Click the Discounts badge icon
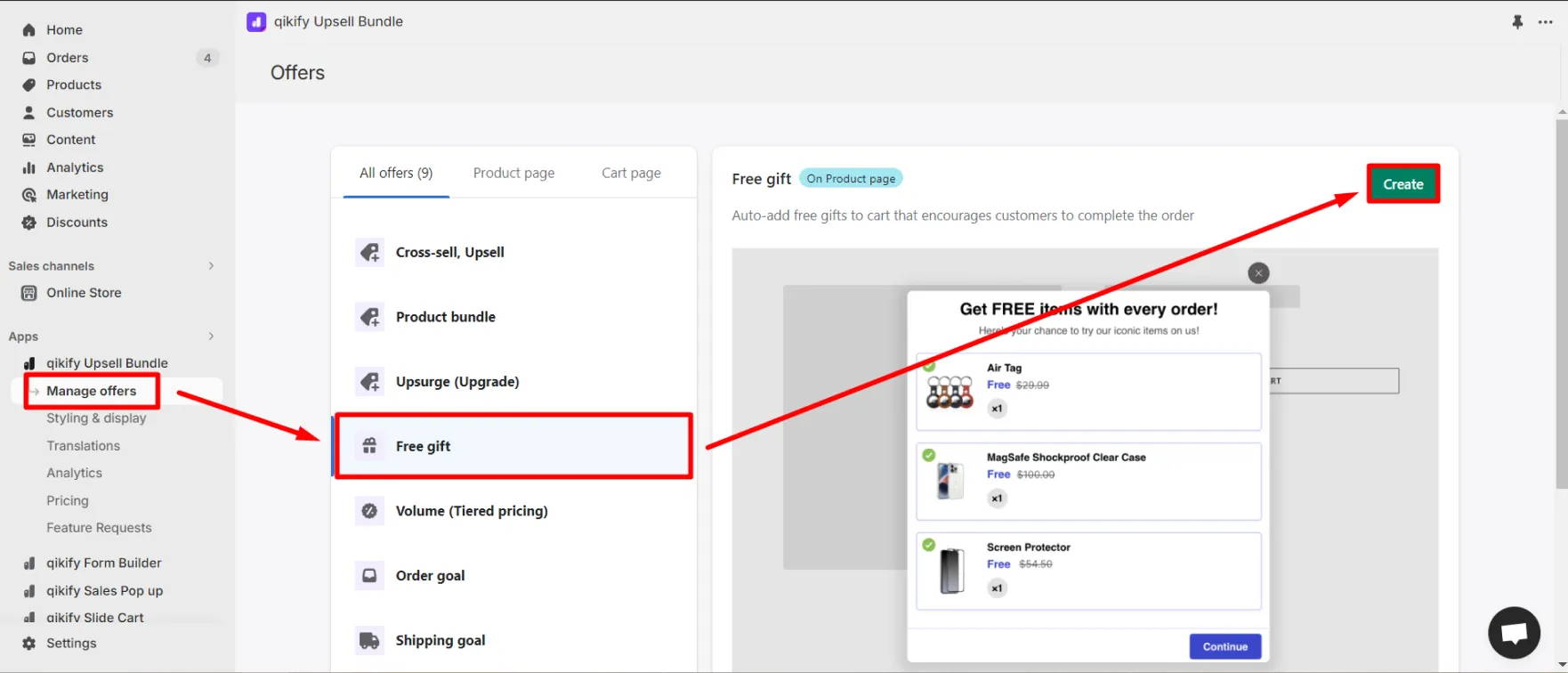 pyautogui.click(x=28, y=223)
